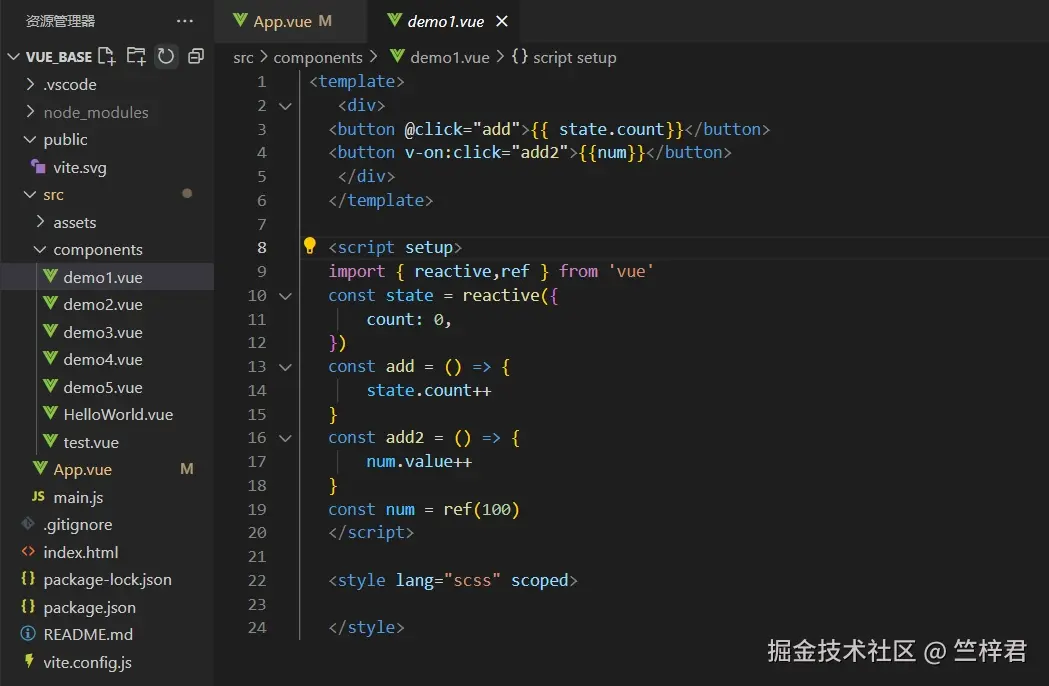Collapse all folders in explorer

pyautogui.click(x=195, y=56)
